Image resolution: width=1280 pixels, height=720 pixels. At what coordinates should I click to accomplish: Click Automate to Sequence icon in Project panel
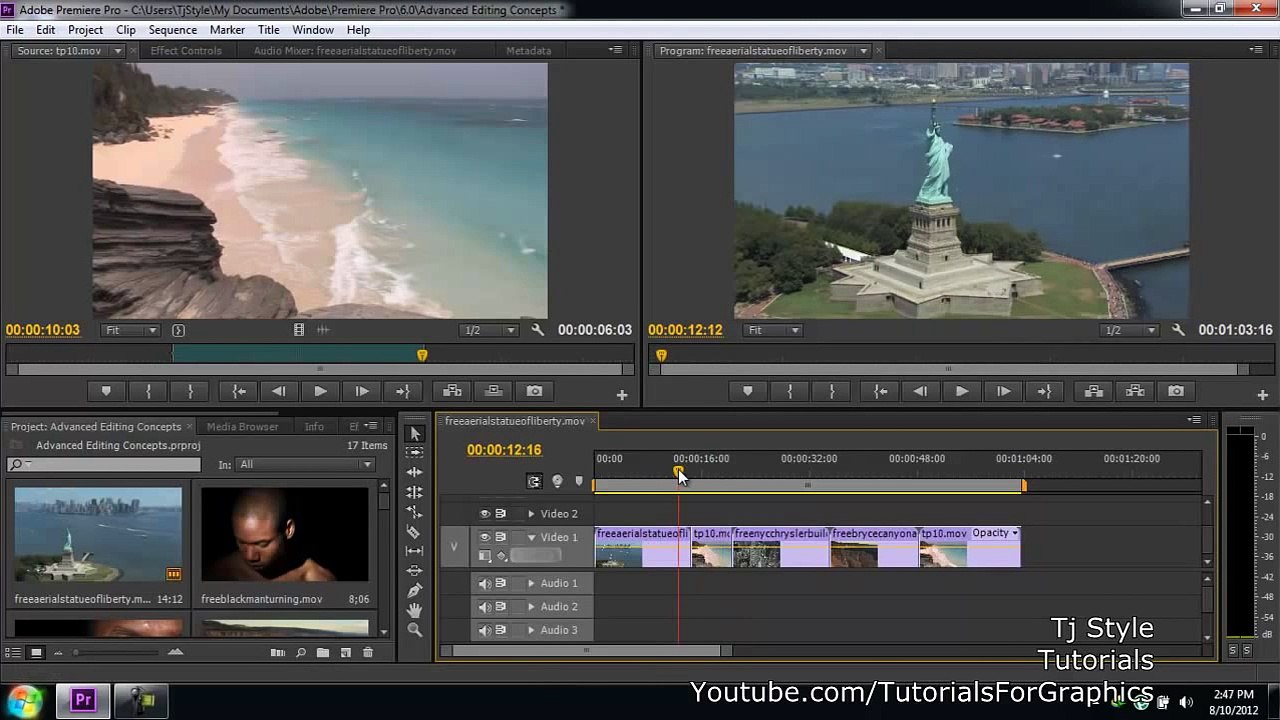[x=278, y=653]
